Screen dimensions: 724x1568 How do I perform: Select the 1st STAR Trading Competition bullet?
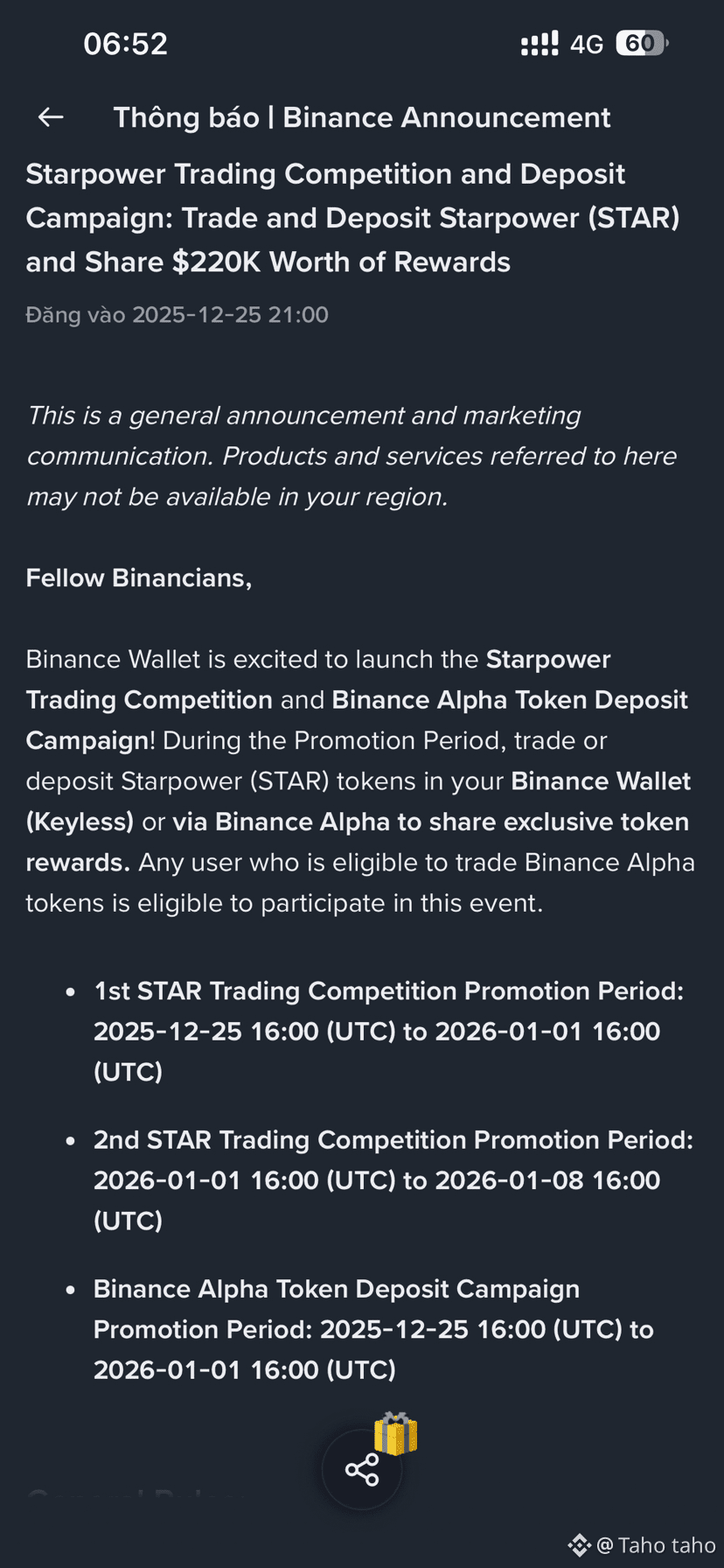388,1031
